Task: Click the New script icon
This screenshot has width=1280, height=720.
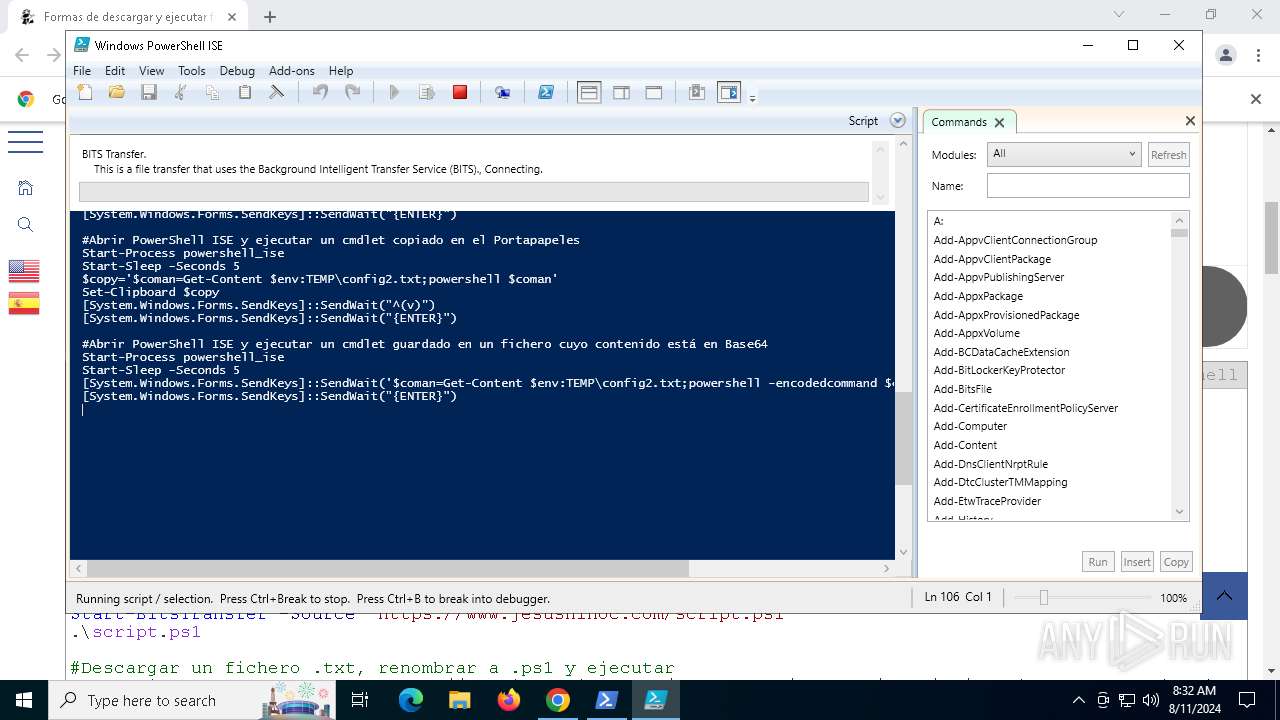Action: (85, 92)
